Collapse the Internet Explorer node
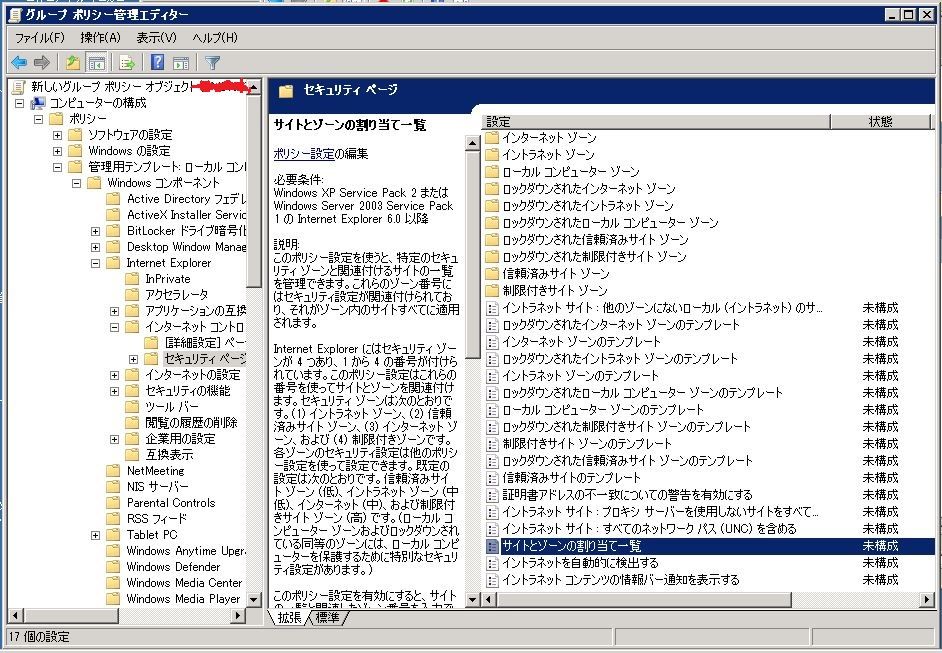This screenshot has width=942, height=653. coord(96,263)
